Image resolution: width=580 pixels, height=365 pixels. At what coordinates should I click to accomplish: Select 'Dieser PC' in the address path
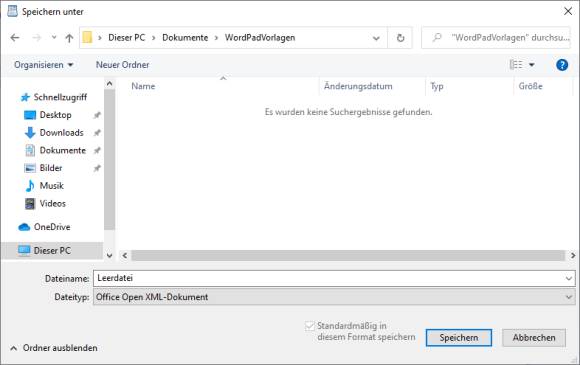pos(127,38)
